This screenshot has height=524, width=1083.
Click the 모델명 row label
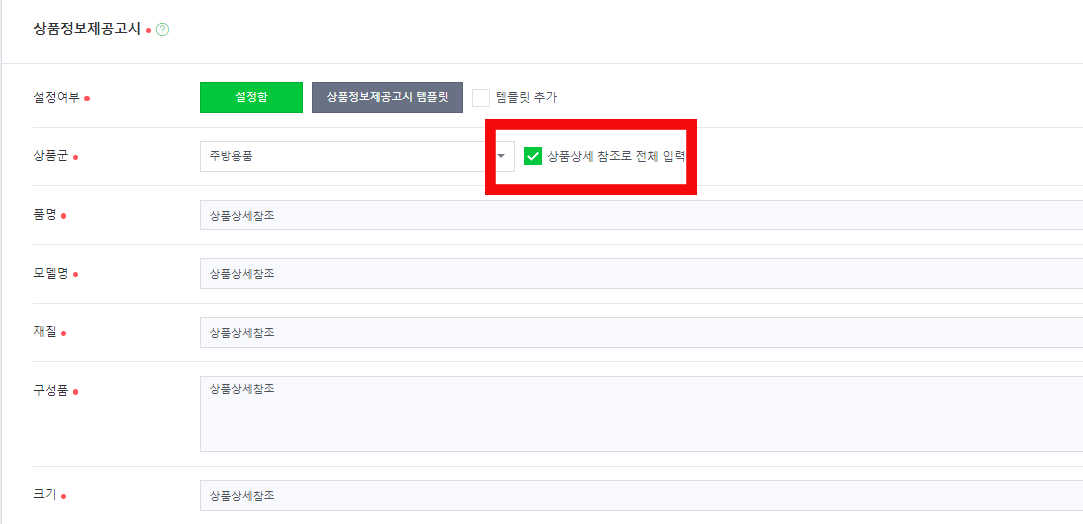tap(51, 274)
